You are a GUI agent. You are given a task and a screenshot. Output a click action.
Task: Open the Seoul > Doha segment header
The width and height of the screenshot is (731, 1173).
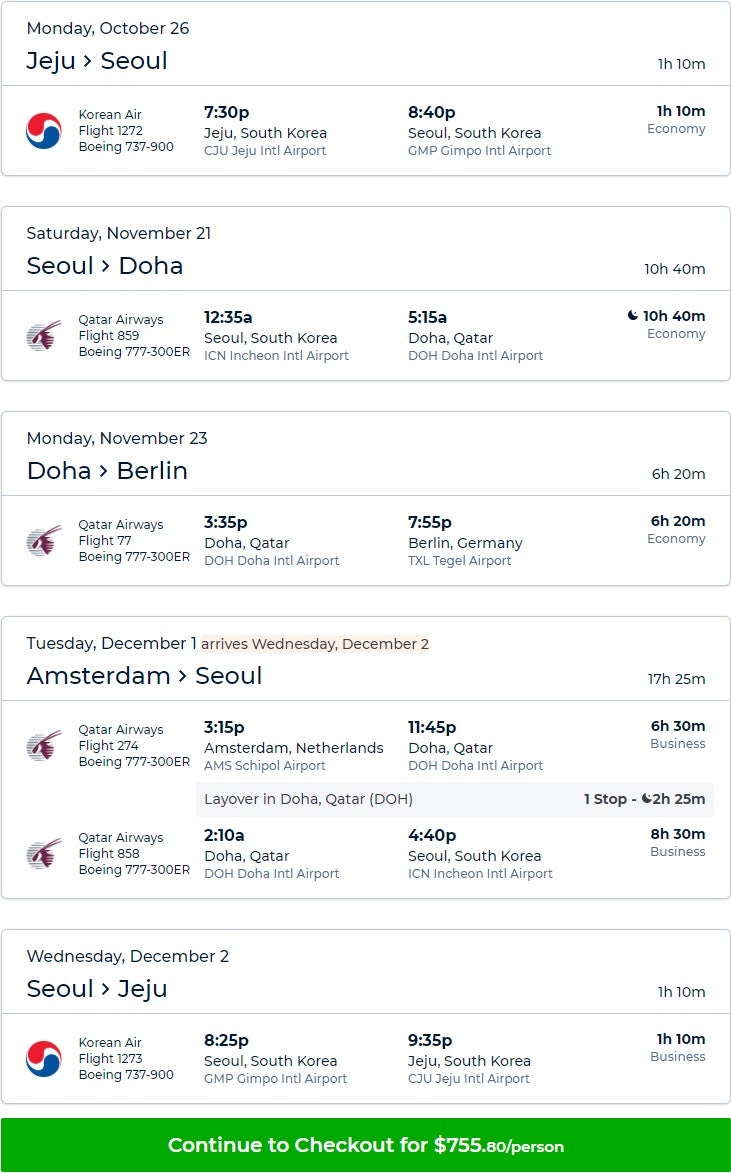[105, 266]
